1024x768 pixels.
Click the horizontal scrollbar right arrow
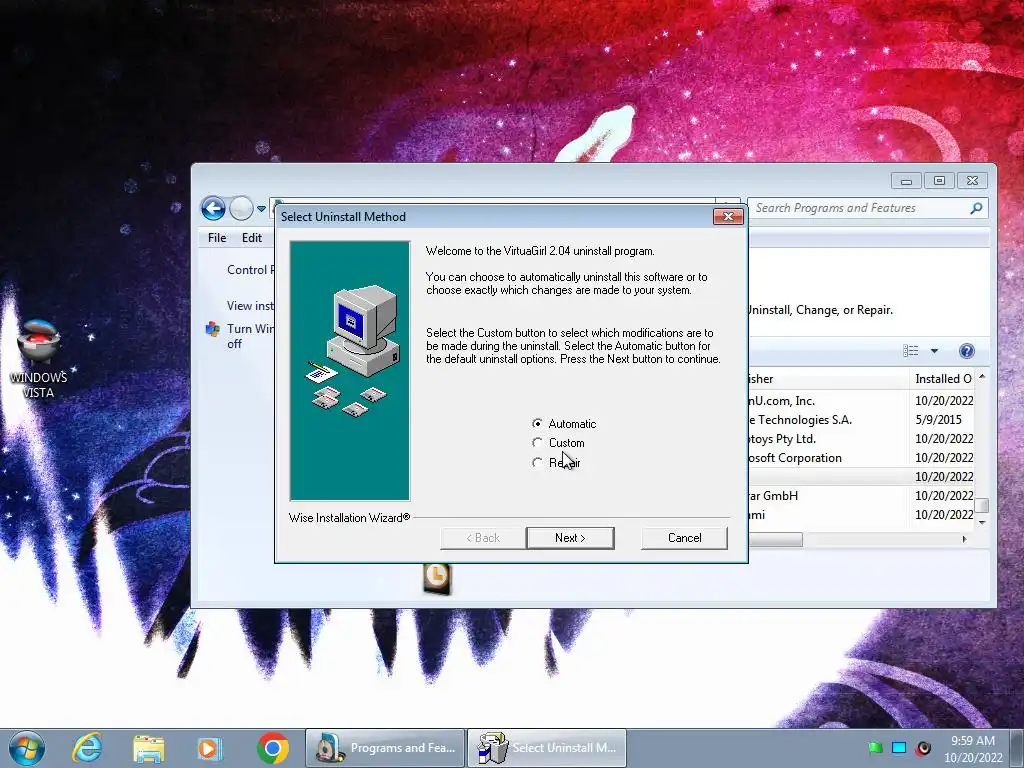point(964,539)
